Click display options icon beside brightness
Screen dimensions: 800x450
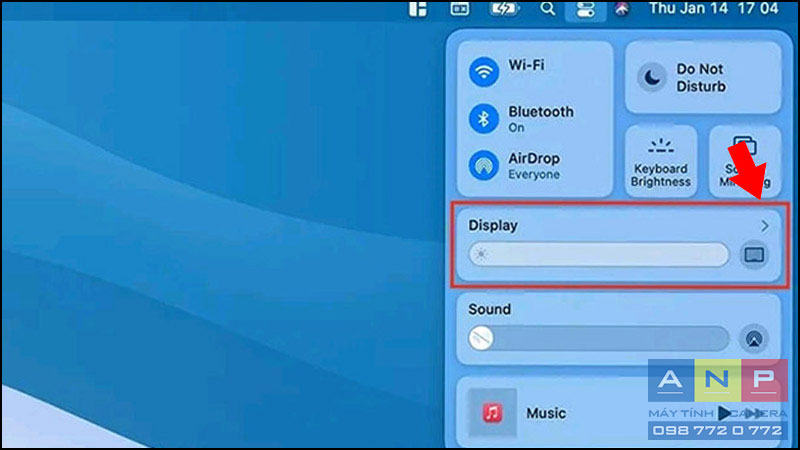pos(754,255)
